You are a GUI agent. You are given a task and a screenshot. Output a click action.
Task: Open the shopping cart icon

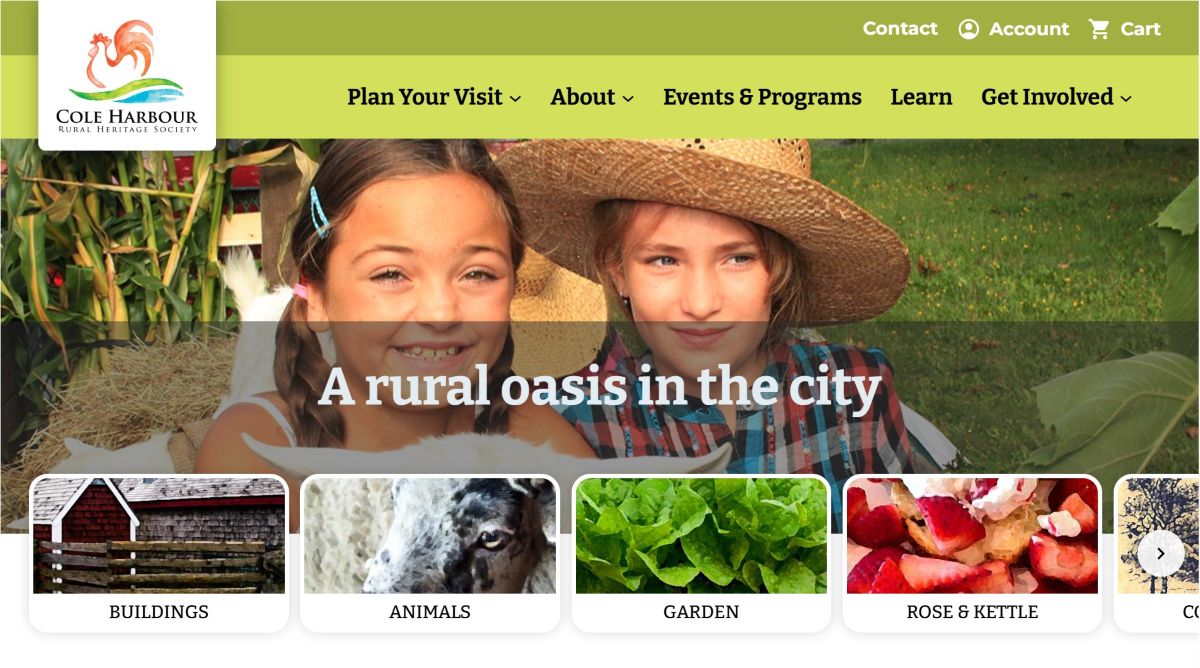[1099, 29]
